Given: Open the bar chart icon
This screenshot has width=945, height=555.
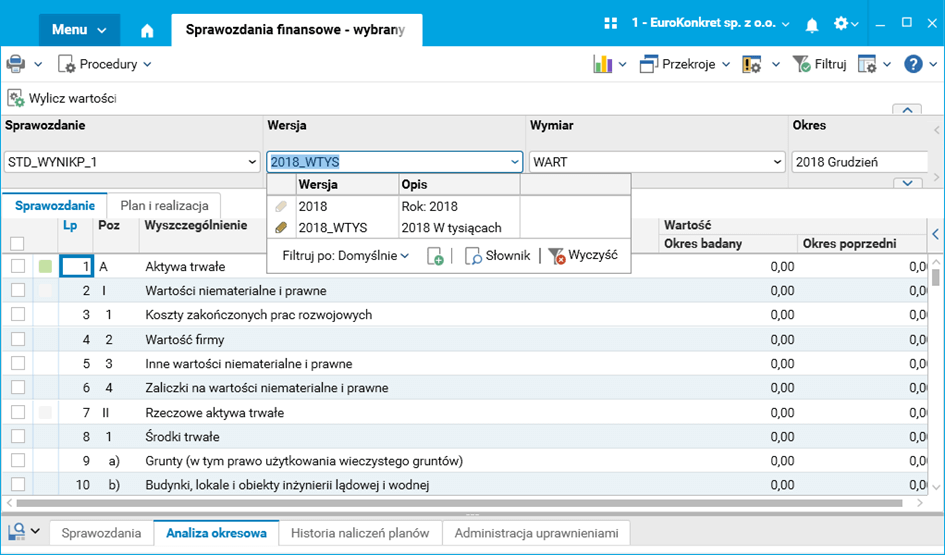Looking at the screenshot, I should [x=602, y=64].
